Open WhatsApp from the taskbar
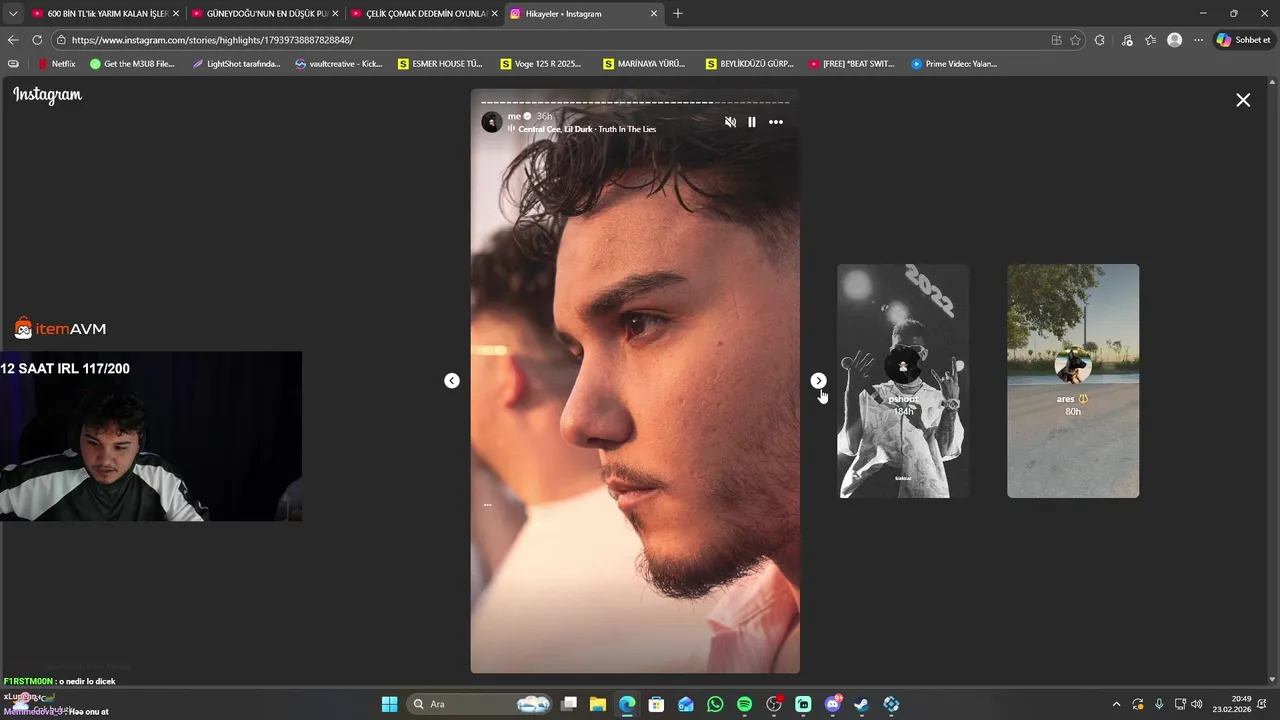Viewport: 1280px width, 720px height. [715, 704]
